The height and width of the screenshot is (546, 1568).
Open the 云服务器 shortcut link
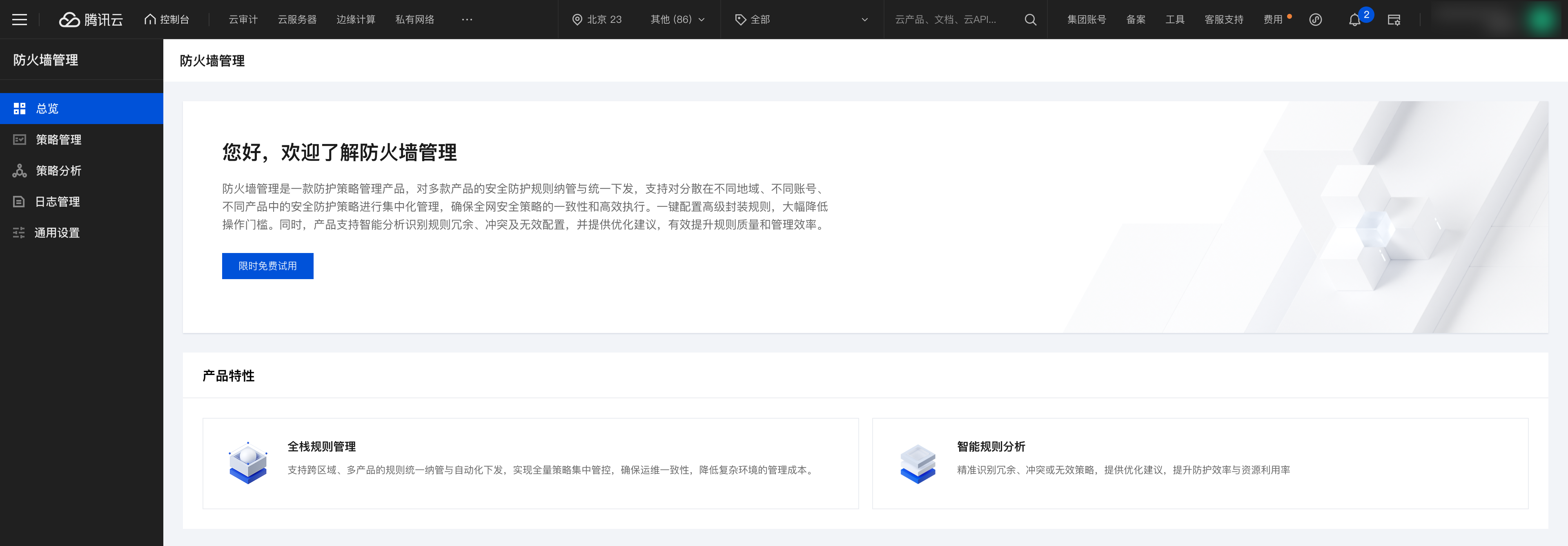click(x=297, y=20)
